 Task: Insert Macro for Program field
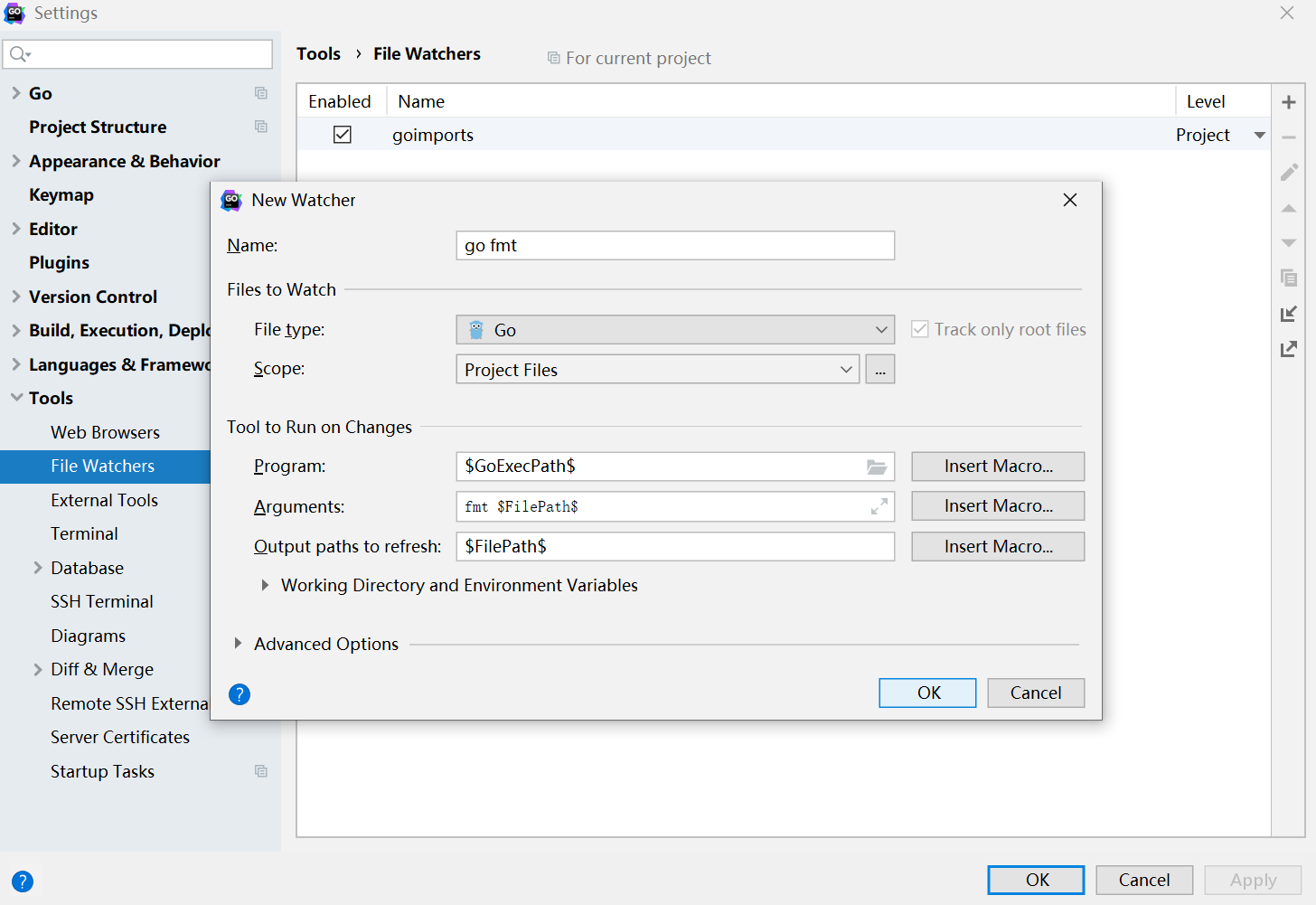click(x=998, y=467)
